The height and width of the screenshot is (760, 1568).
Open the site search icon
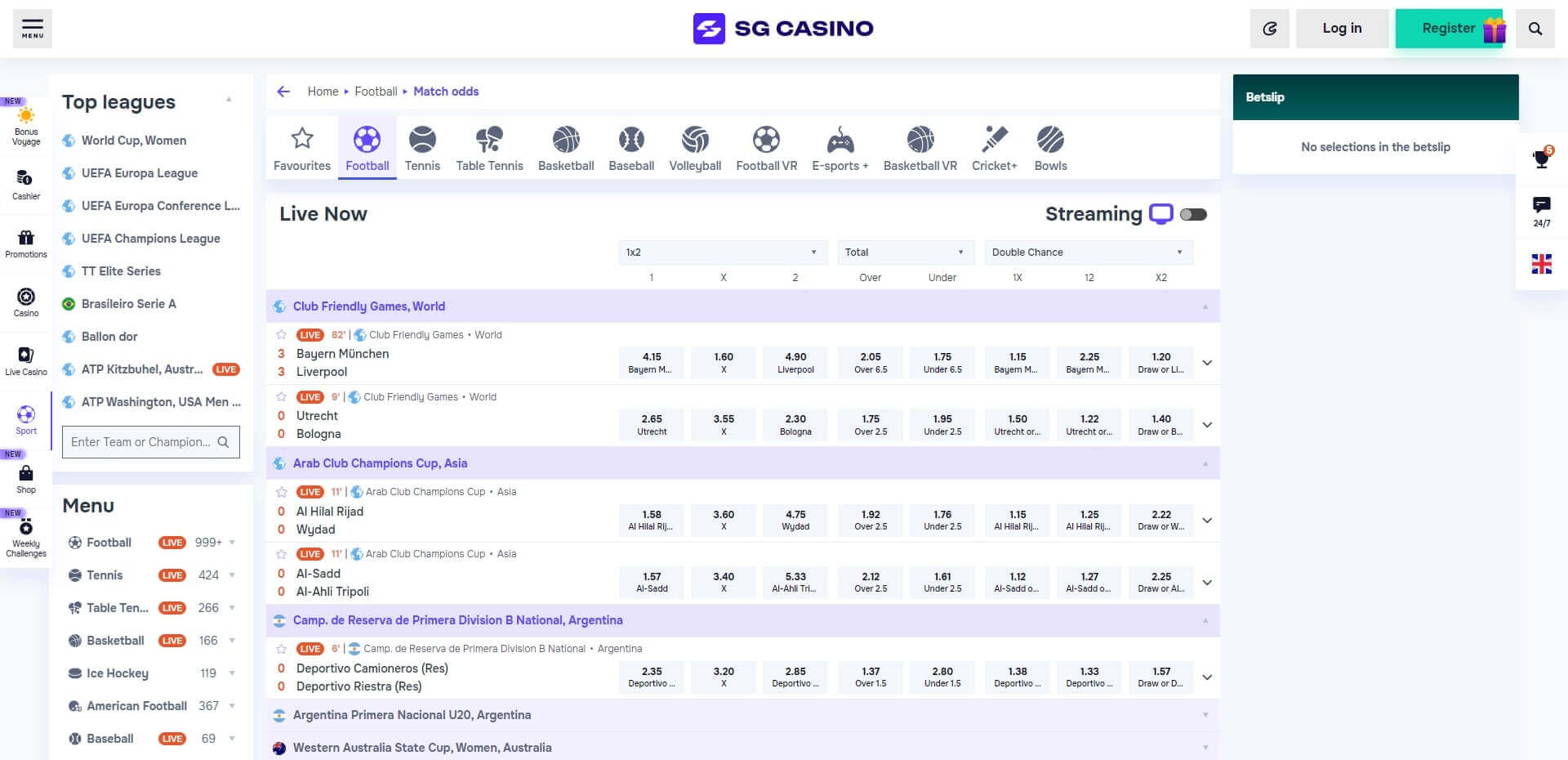click(1535, 28)
